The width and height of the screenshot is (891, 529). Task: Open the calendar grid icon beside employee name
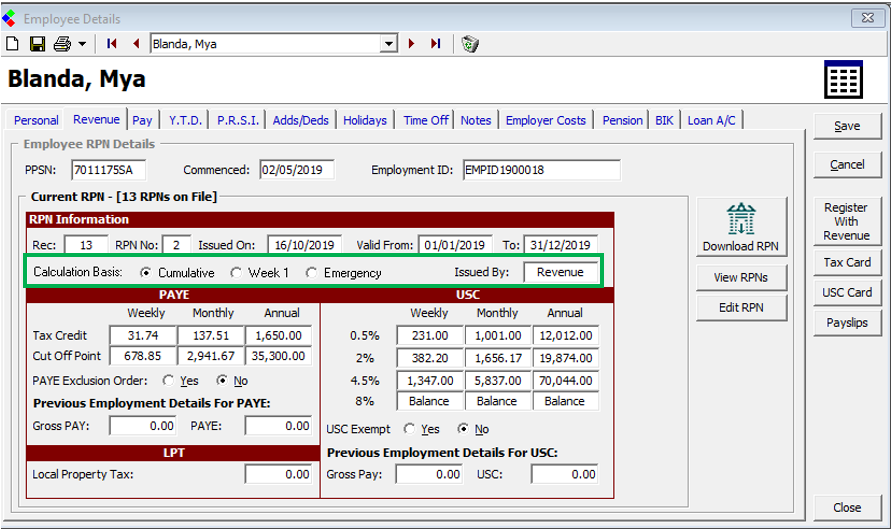[842, 79]
